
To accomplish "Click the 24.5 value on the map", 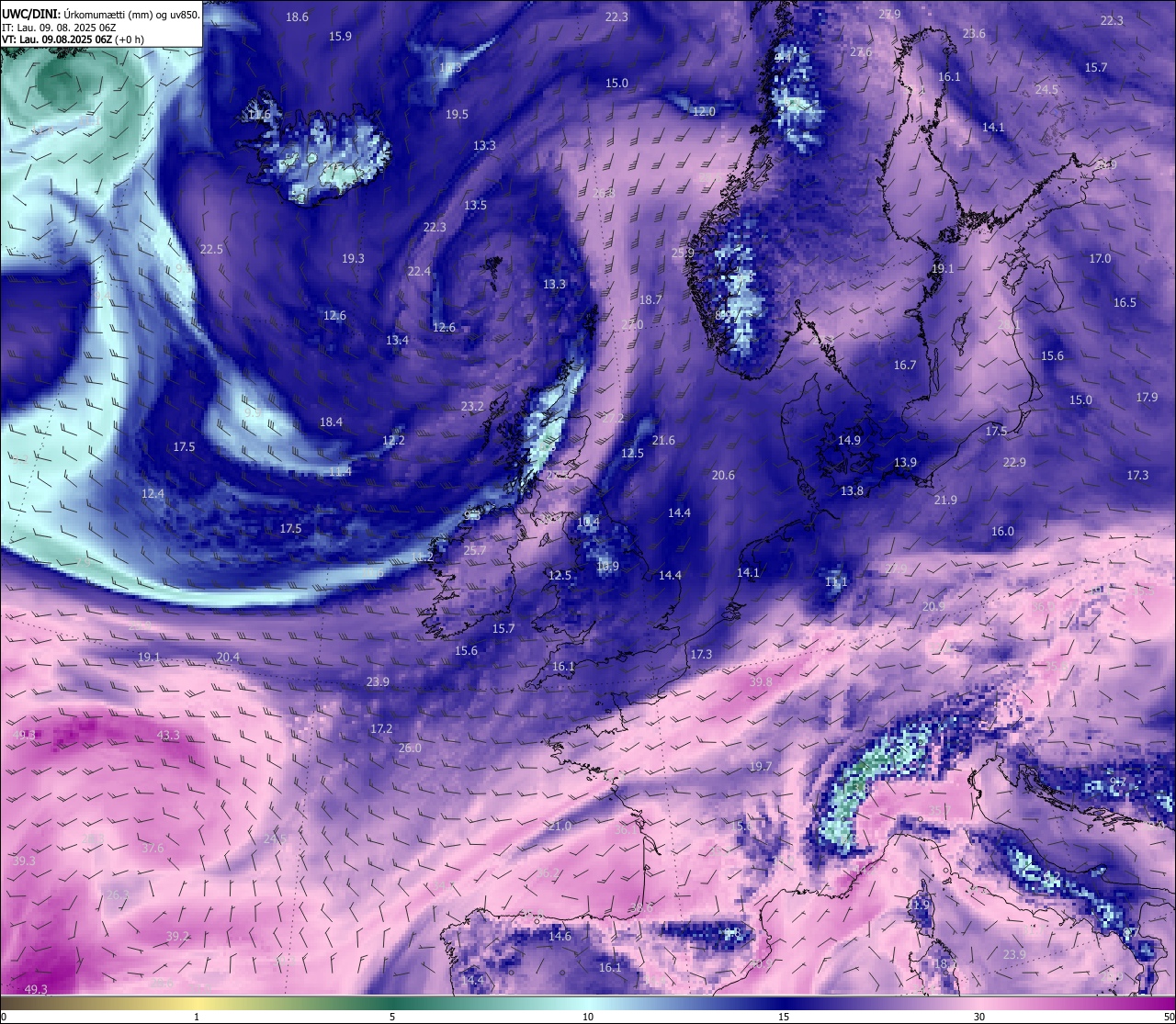I will 1046,89.
